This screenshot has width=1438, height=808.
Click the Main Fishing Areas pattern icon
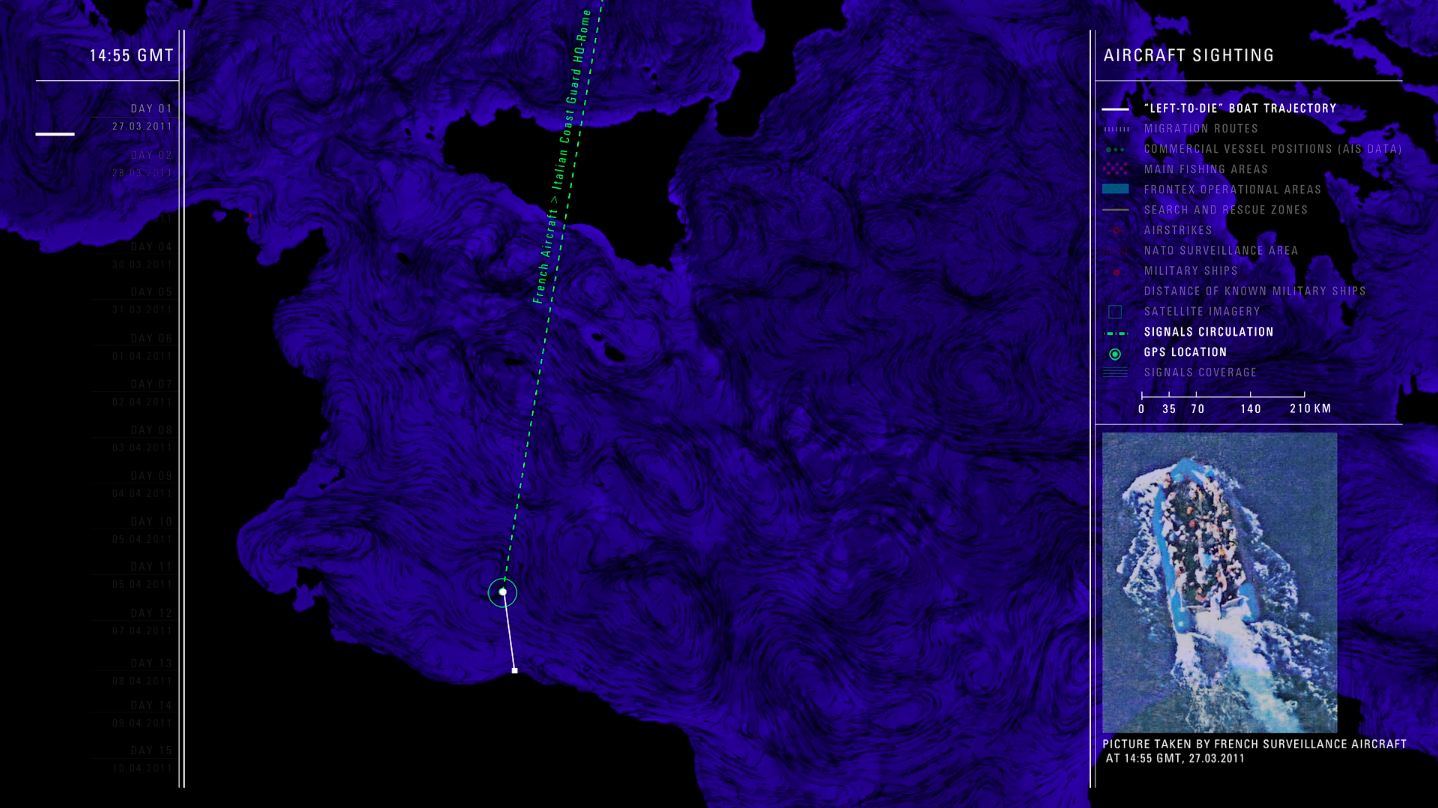(x=1115, y=170)
